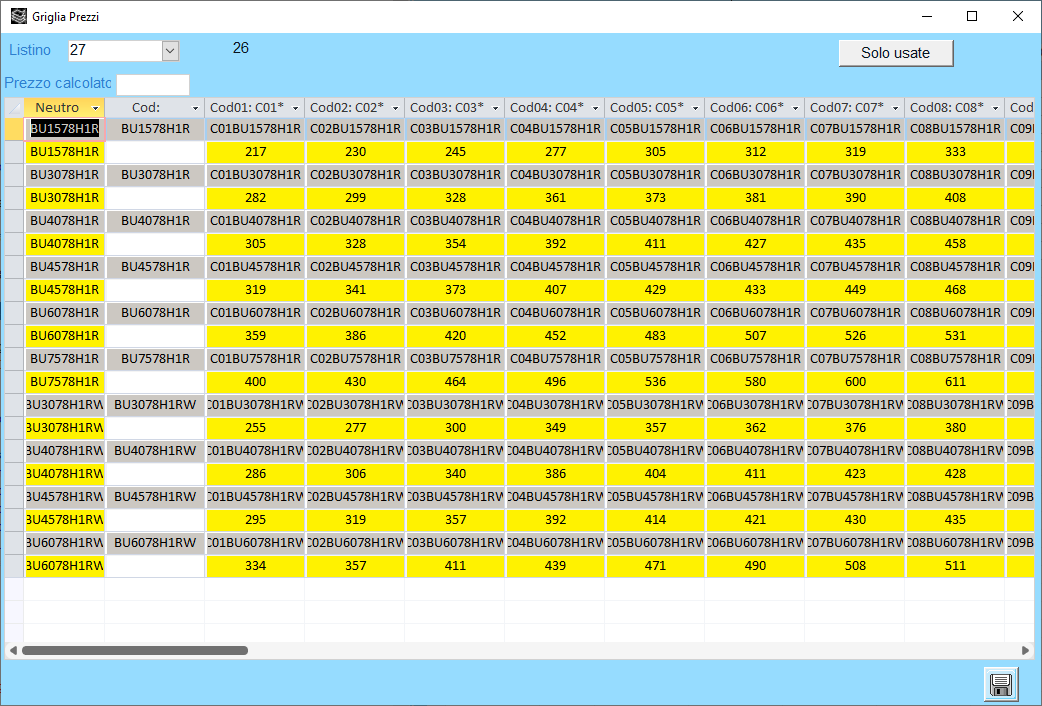1042x706 pixels.
Task: Maximize the Griglia Prezzi window
Action: coord(972,16)
